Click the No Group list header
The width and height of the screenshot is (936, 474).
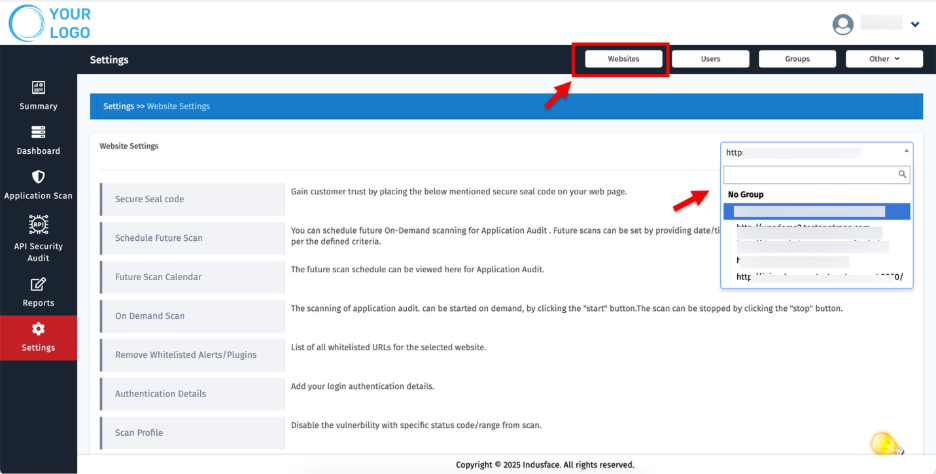pos(746,195)
